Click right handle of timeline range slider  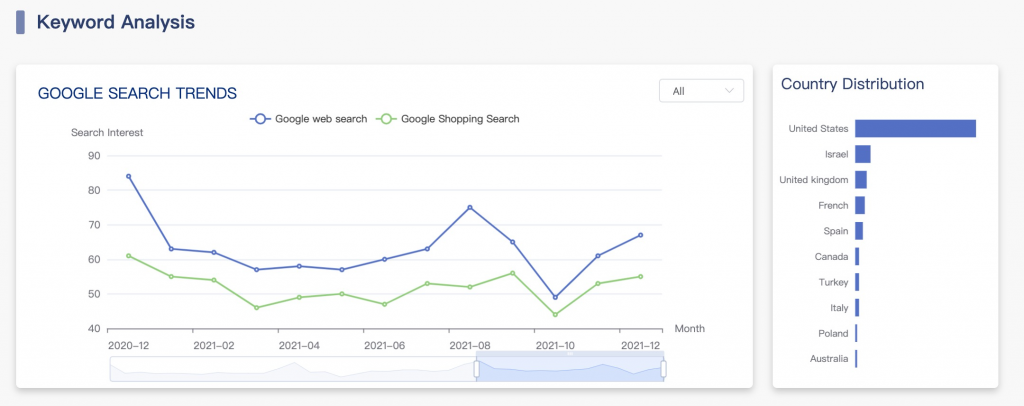[x=663, y=369]
